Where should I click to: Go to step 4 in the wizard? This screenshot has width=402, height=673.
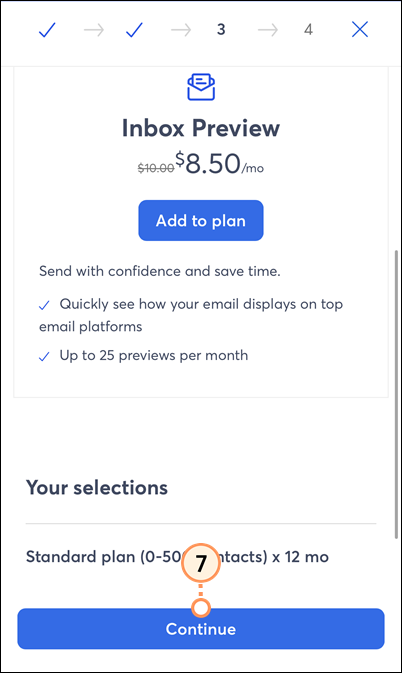(x=308, y=30)
